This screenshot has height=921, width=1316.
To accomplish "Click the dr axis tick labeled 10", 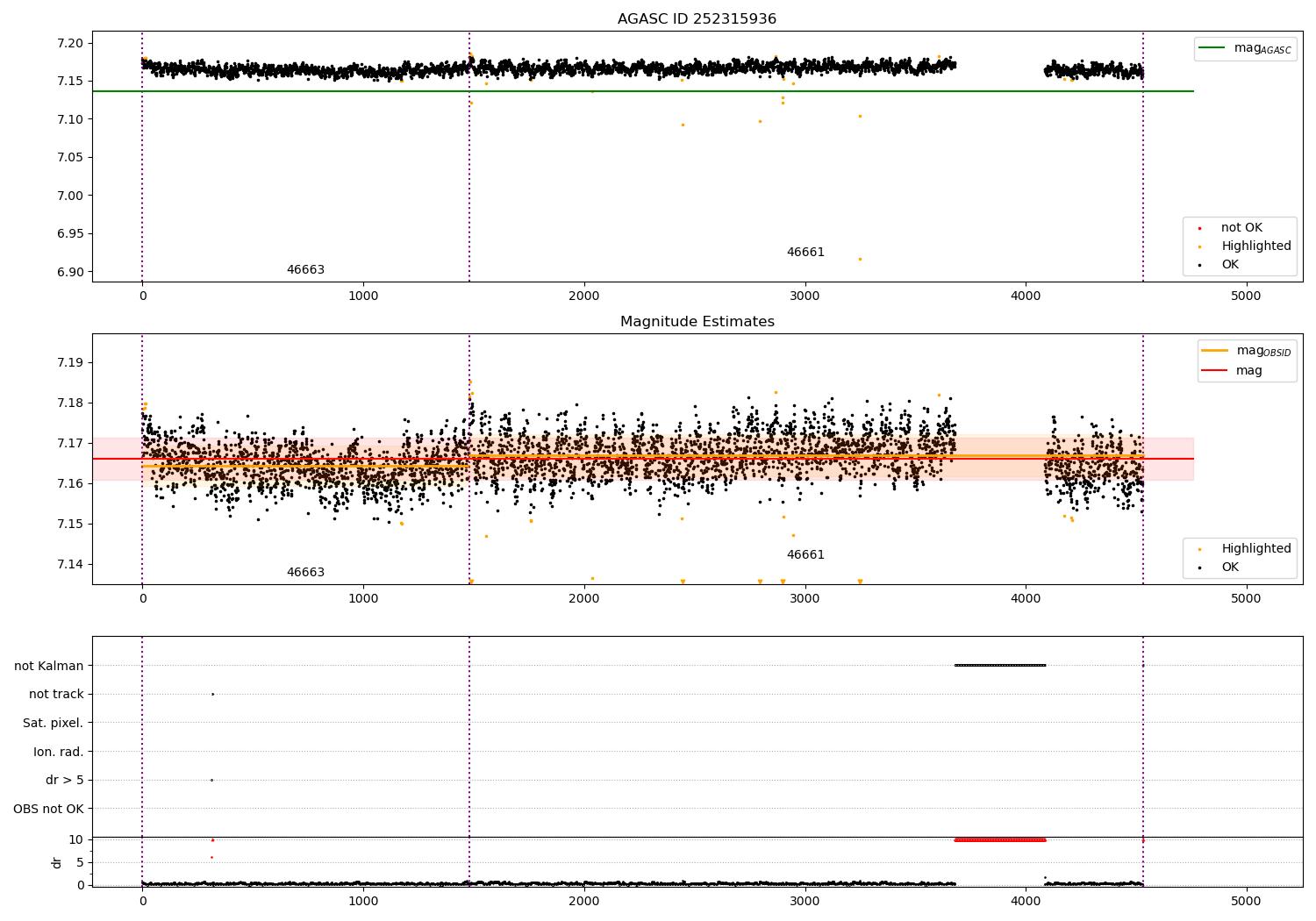I will point(76,839).
